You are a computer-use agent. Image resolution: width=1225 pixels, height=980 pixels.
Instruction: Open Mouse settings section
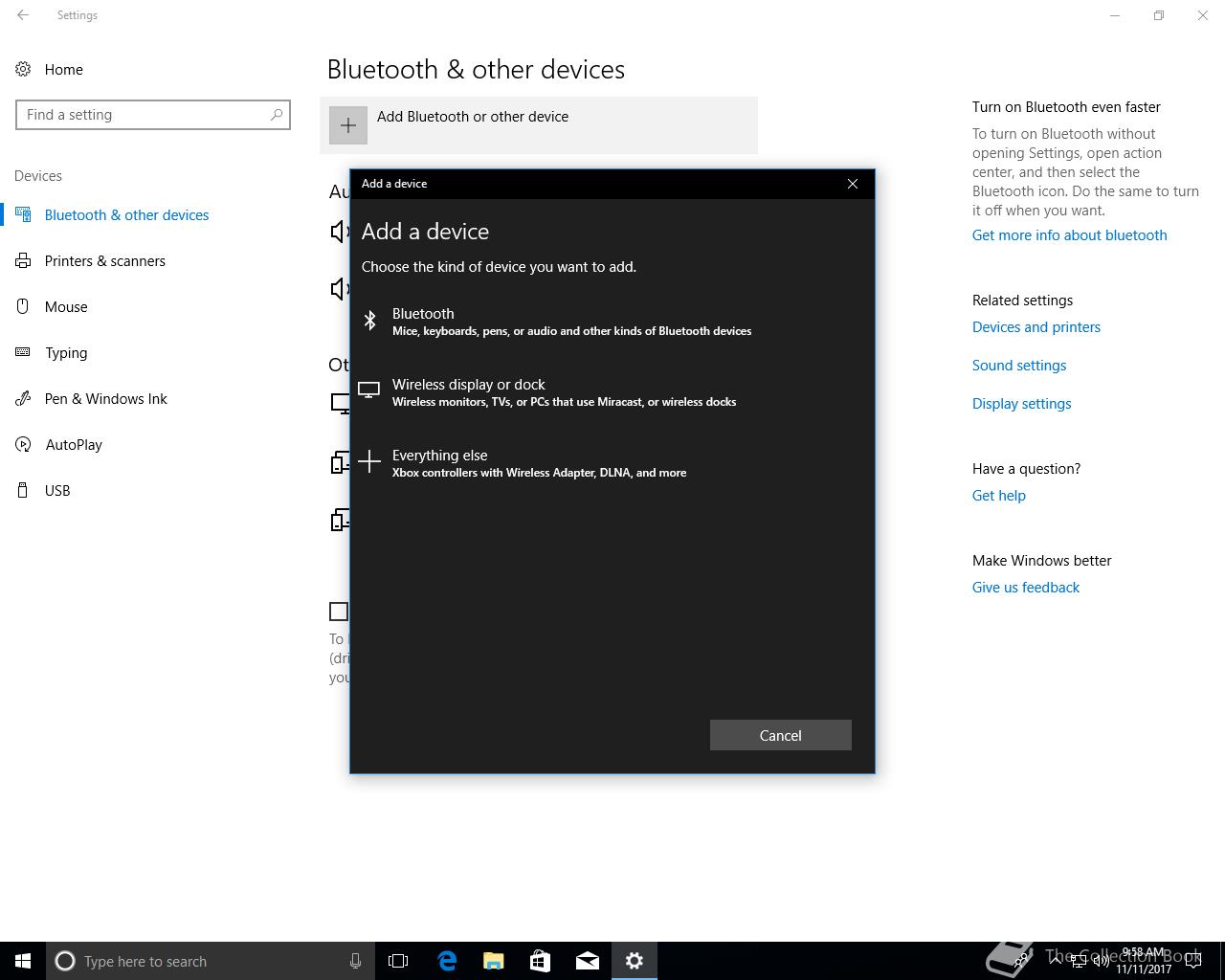click(66, 307)
